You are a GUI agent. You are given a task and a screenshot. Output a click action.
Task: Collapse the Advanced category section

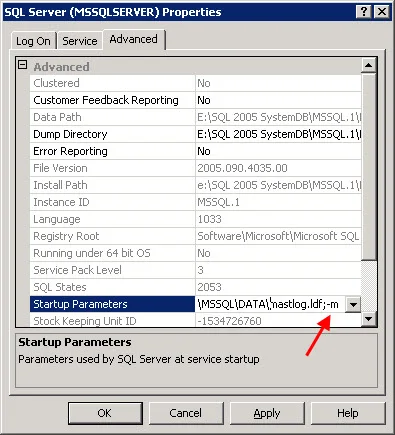[22, 65]
